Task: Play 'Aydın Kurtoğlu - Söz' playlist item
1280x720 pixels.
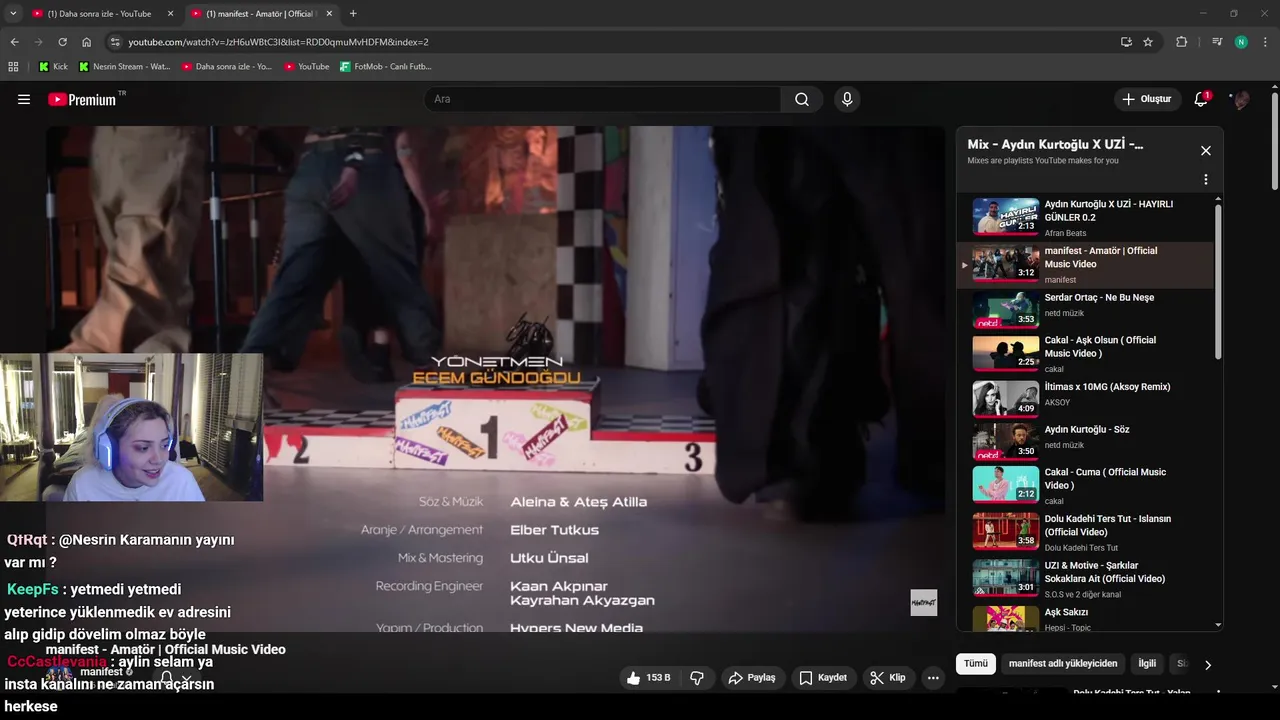Action: (x=1085, y=442)
